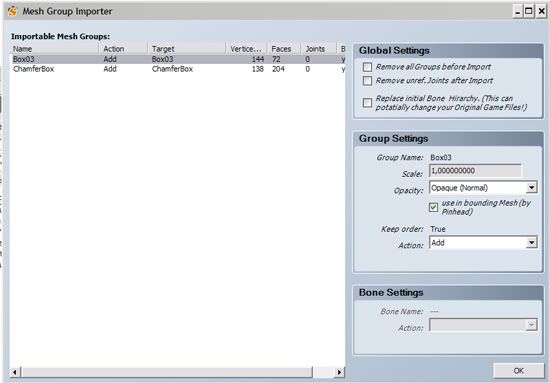The height and width of the screenshot is (383, 550).
Task: Click the Box03 target cell
Action: pyautogui.click(x=162, y=59)
